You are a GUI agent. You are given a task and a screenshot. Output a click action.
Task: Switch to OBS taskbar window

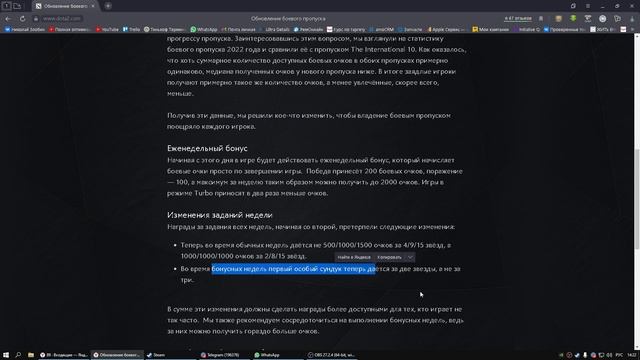331,355
